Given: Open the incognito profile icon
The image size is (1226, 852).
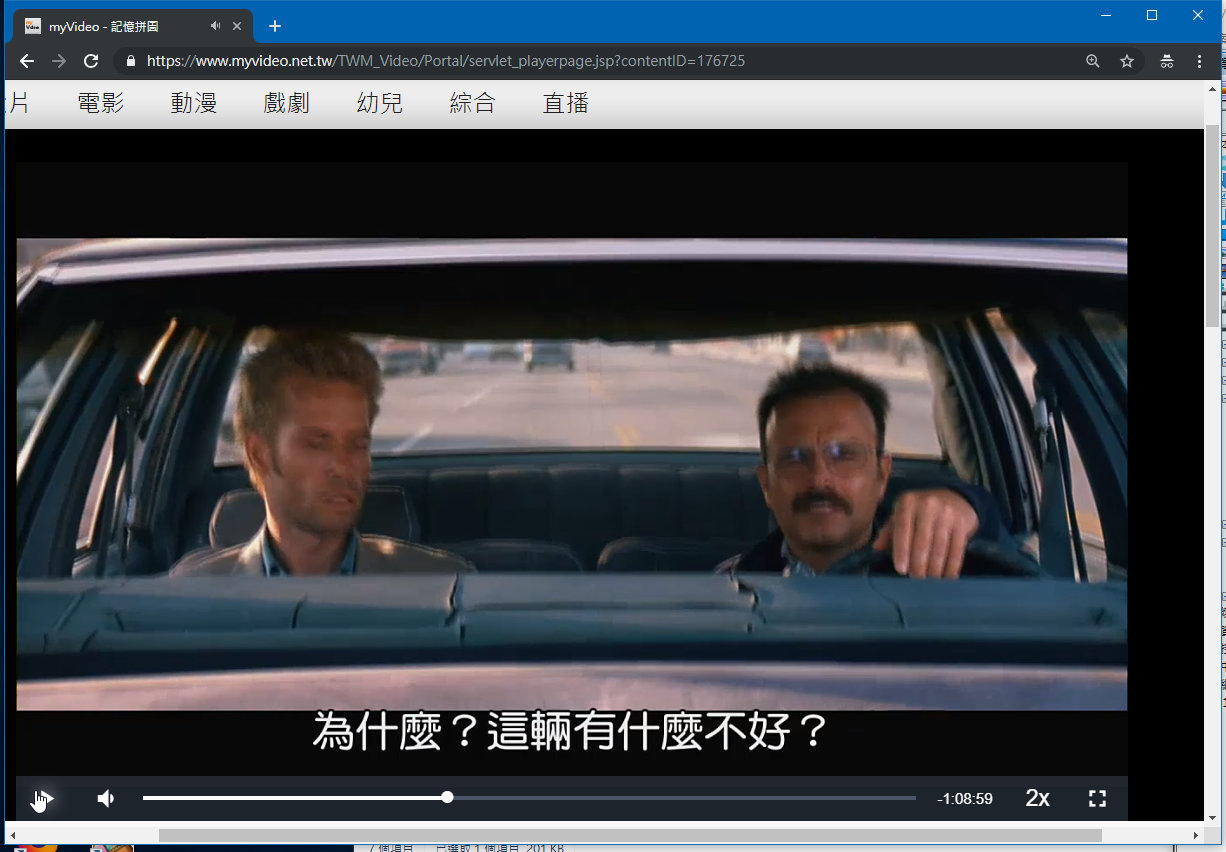Looking at the screenshot, I should (1167, 61).
